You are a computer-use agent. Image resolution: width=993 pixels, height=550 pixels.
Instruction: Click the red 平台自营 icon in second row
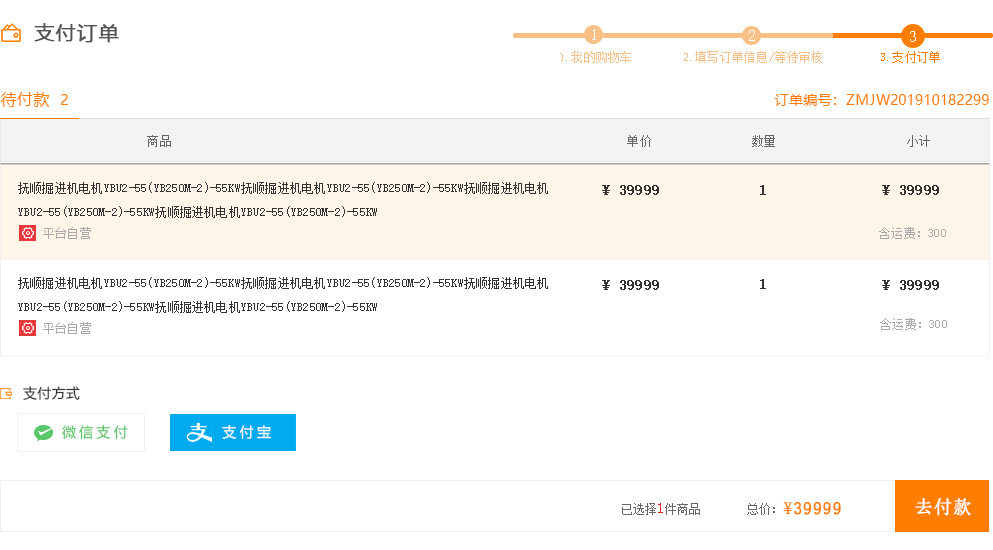click(27, 328)
